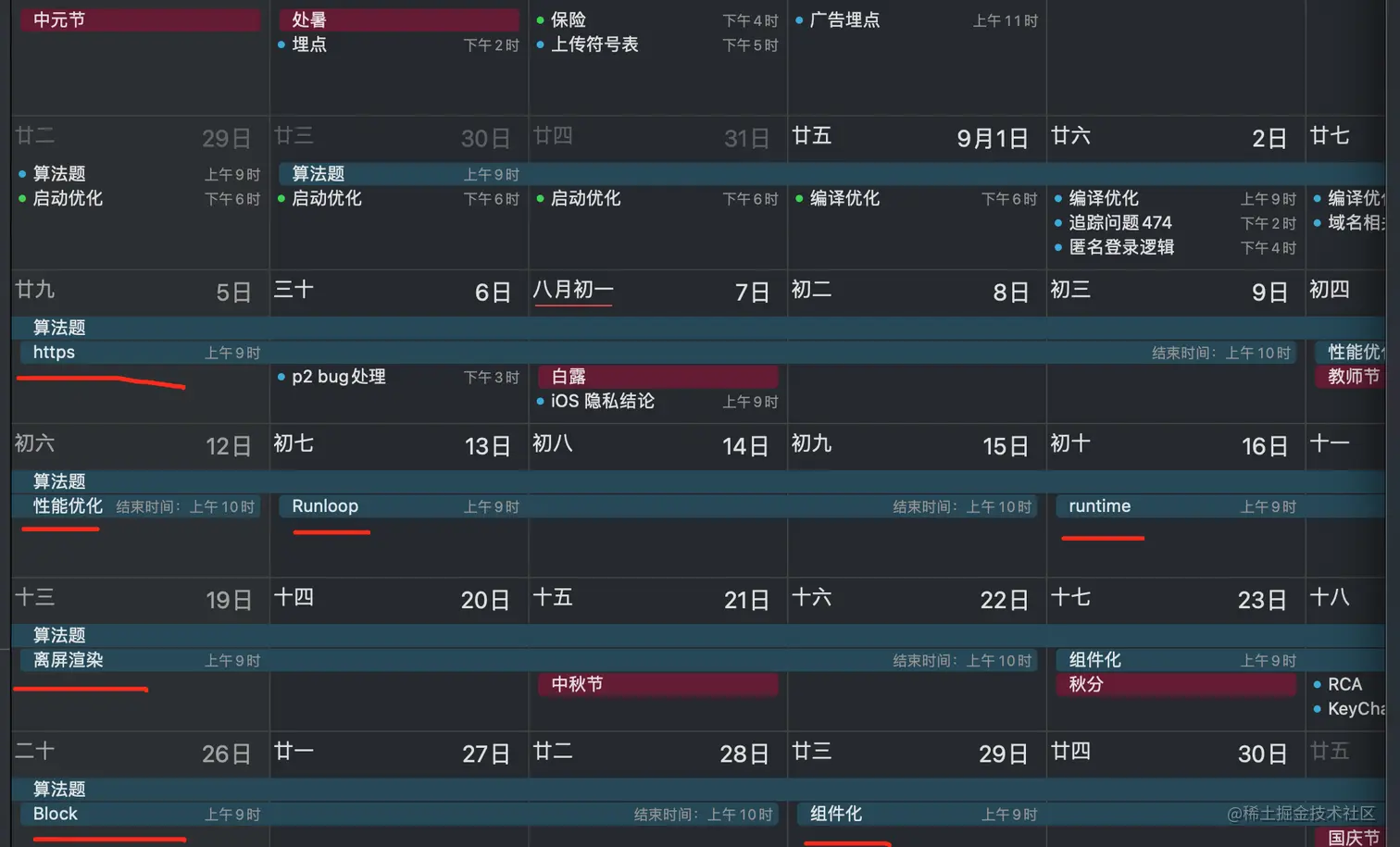Image resolution: width=1400 pixels, height=847 pixels.
Task: Click the 中秋节 holiday event
Action: tap(657, 684)
